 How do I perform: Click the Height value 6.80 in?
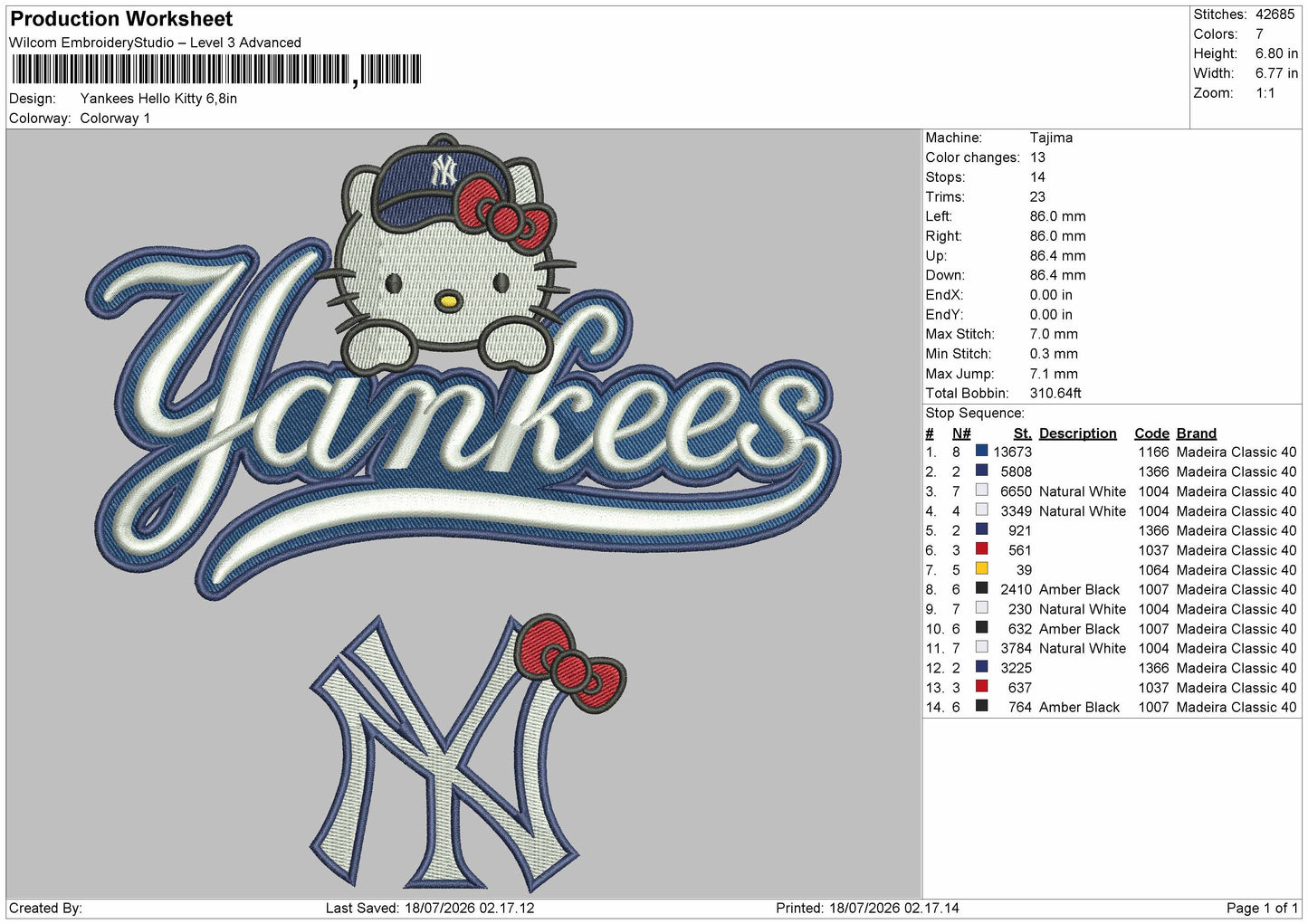(1276, 53)
